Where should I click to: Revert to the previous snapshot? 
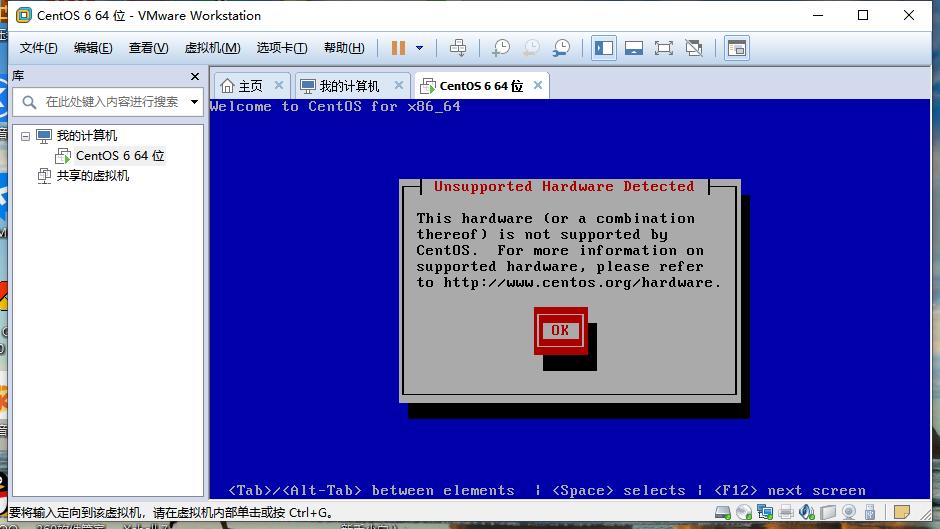click(531, 48)
